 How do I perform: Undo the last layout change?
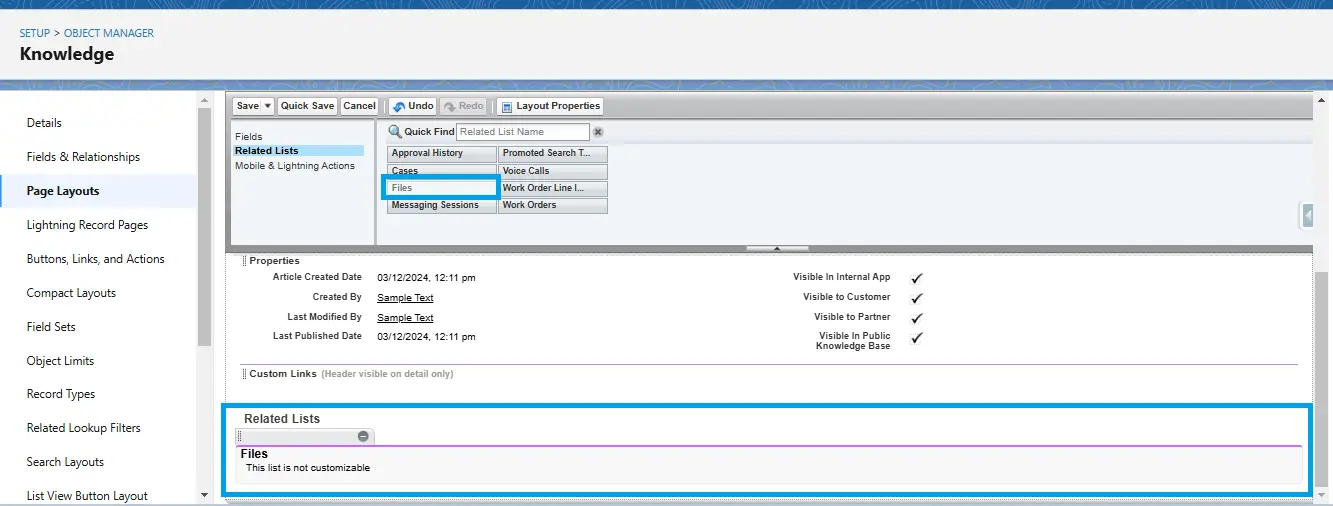412,106
